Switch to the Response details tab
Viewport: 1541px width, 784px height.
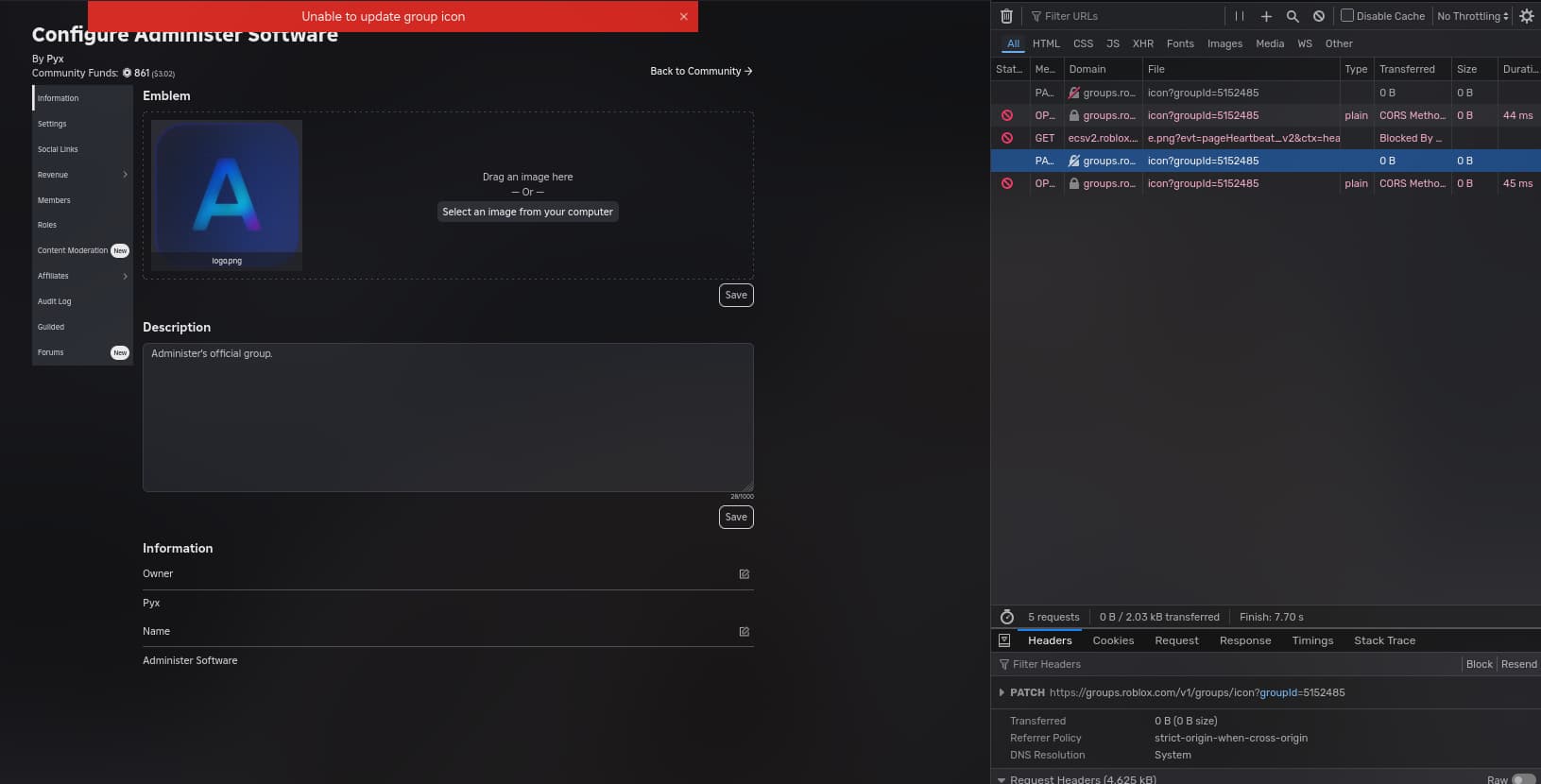(1245, 640)
